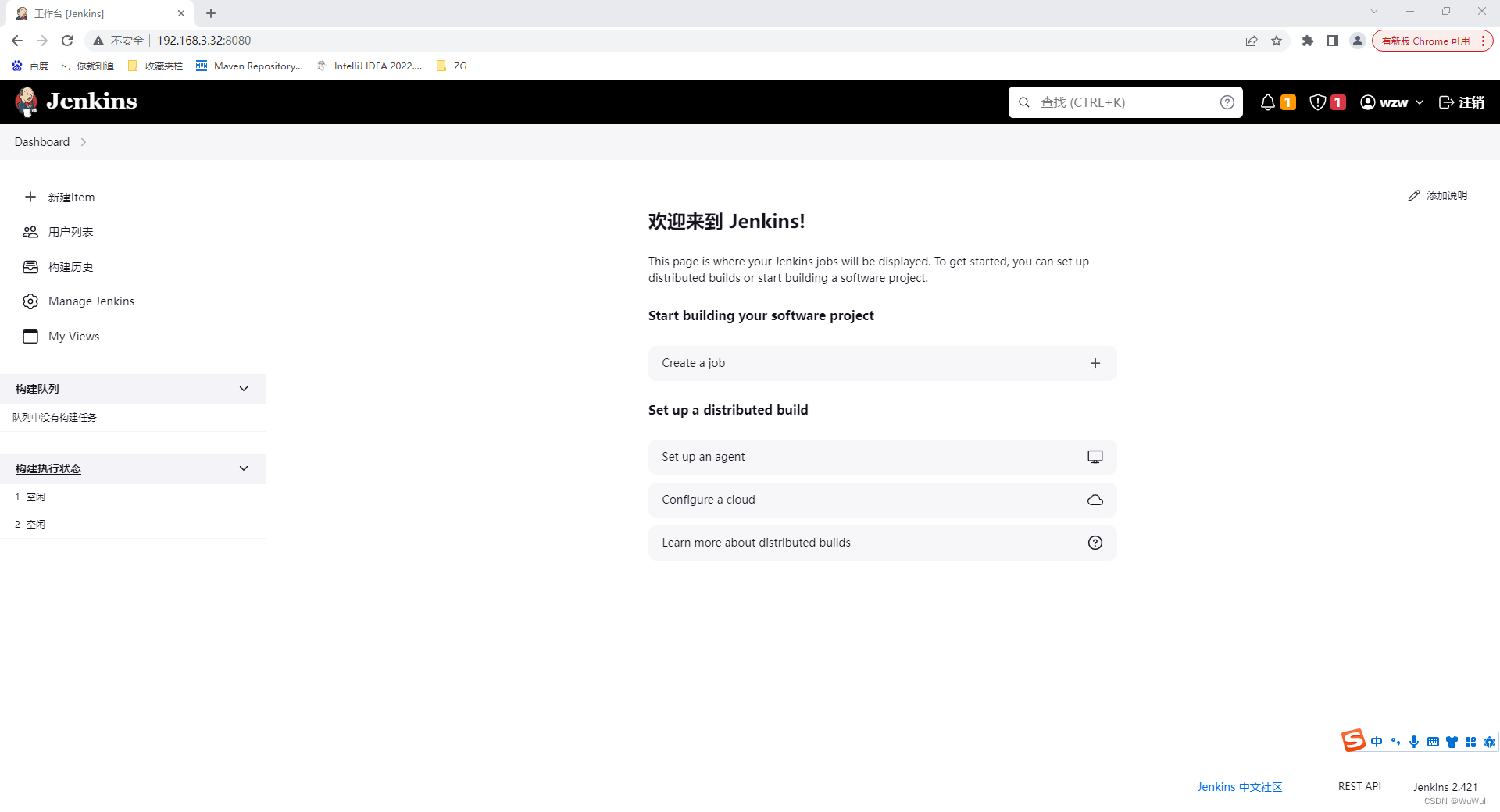Viewport: 1500px width, 812px height.
Task: Open the notifications bell icon
Action: 1267,102
